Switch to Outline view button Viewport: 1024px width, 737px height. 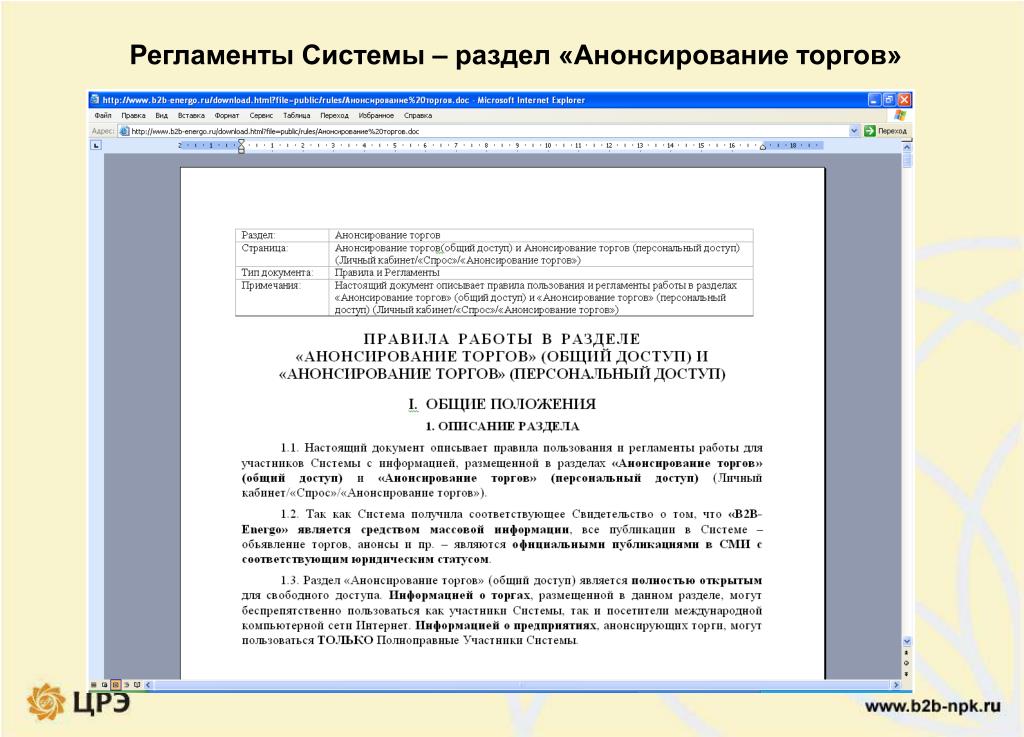click(127, 685)
